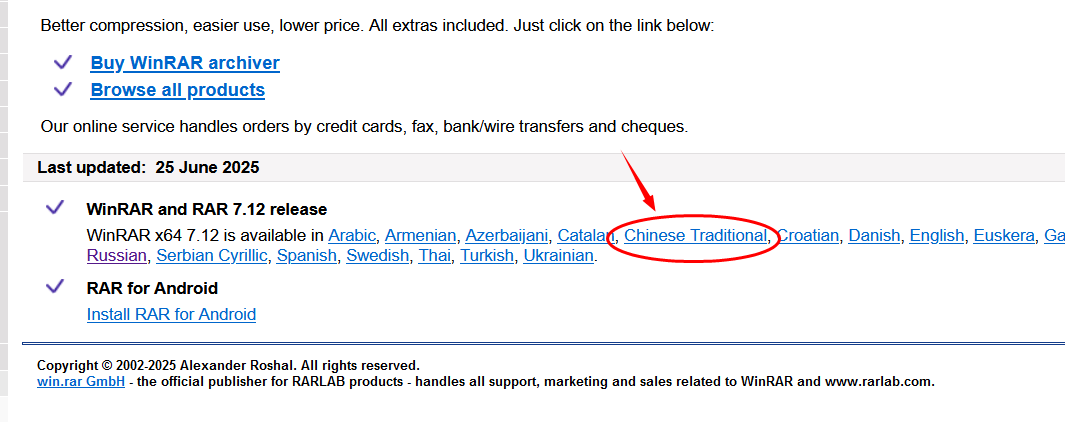Open the Catalan version link
The height and width of the screenshot is (445, 1065).
pos(584,236)
